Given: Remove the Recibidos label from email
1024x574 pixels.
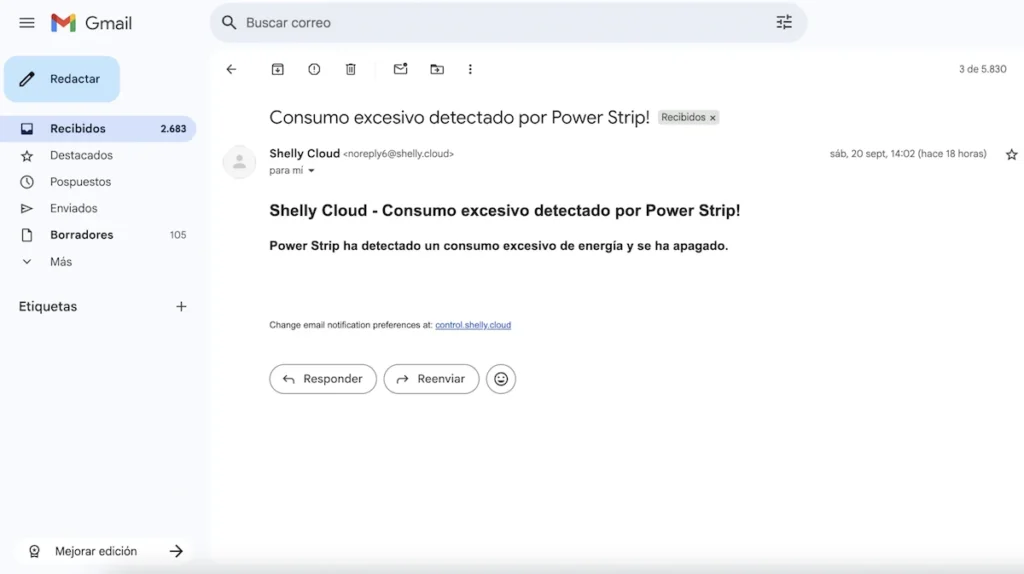Looking at the screenshot, I should coord(713,118).
